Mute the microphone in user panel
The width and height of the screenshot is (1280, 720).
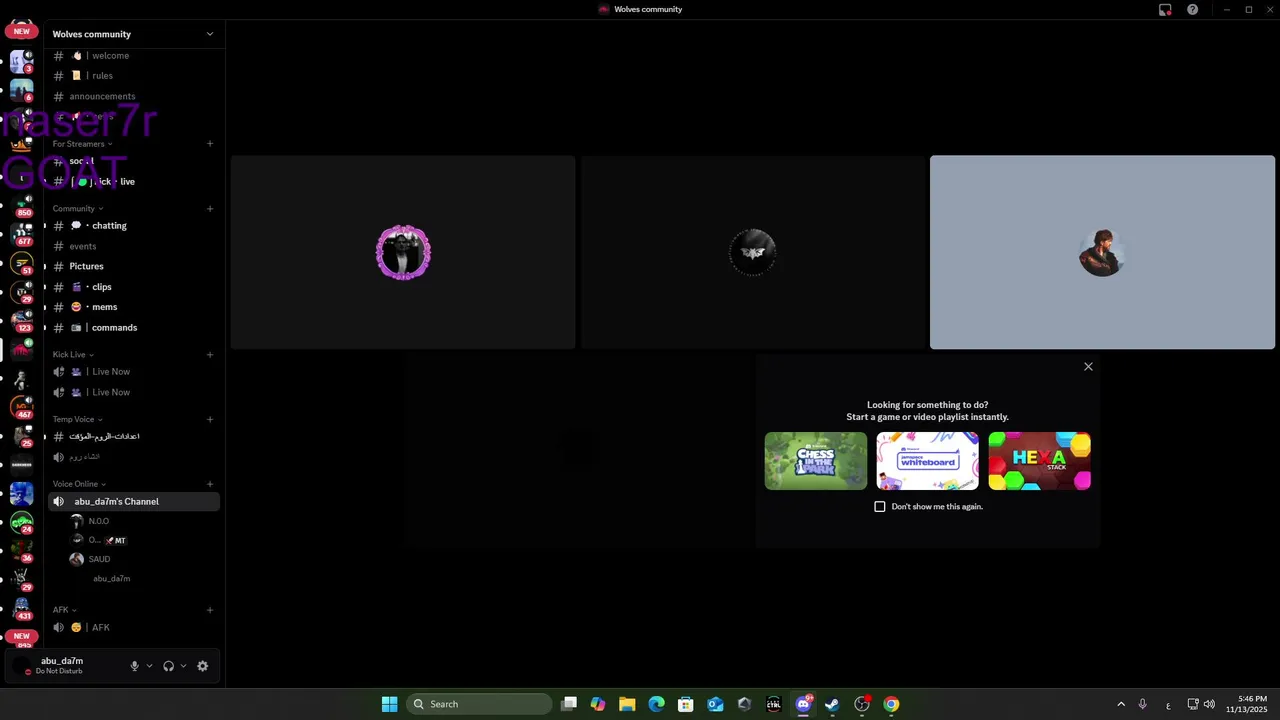[x=134, y=666]
